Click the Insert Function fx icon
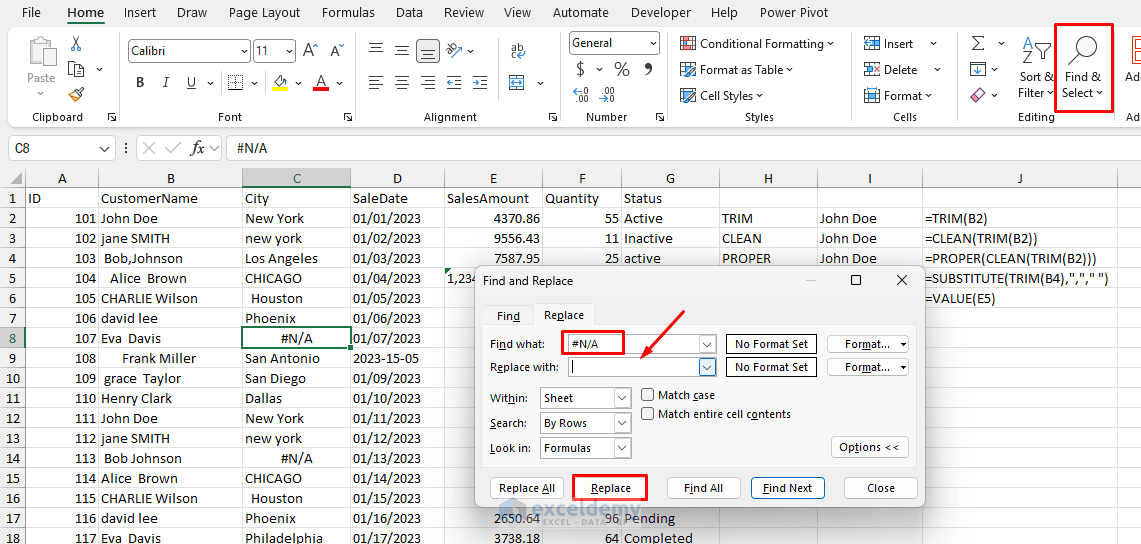The height and width of the screenshot is (544, 1141). 197,148
